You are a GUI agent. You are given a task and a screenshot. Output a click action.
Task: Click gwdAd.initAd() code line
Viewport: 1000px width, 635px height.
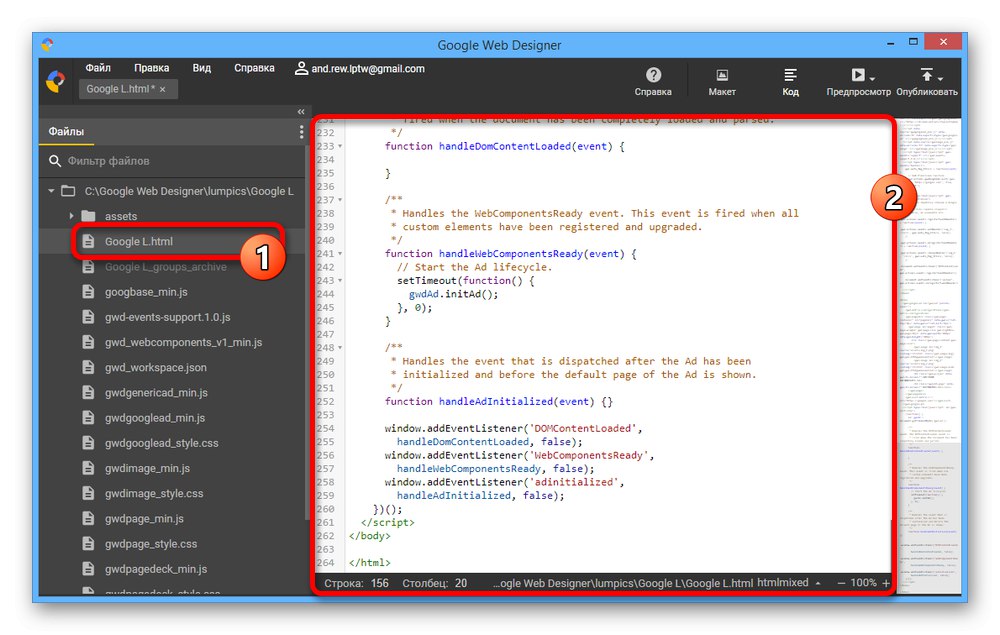click(453, 294)
